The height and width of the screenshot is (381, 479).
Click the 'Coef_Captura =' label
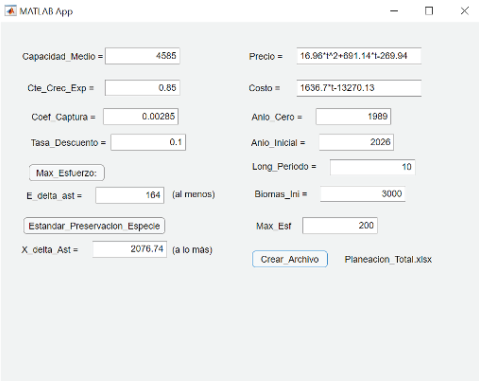point(63,117)
